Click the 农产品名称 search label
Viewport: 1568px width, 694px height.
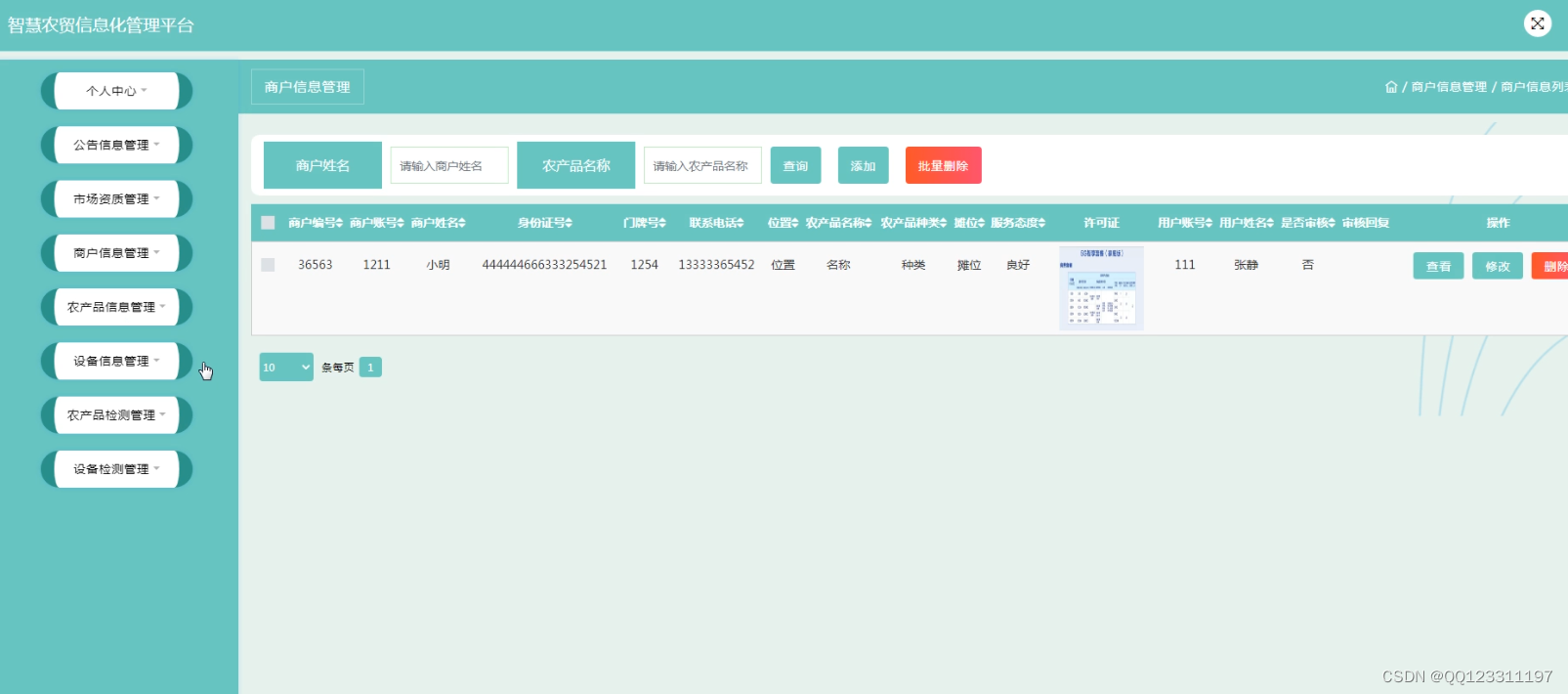click(576, 165)
